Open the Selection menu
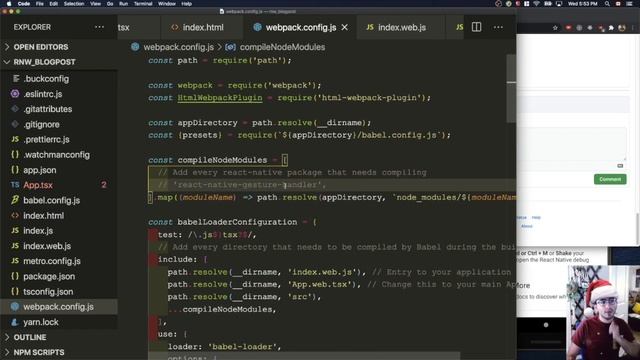This screenshot has height=360, width=640. [x=74, y=4]
